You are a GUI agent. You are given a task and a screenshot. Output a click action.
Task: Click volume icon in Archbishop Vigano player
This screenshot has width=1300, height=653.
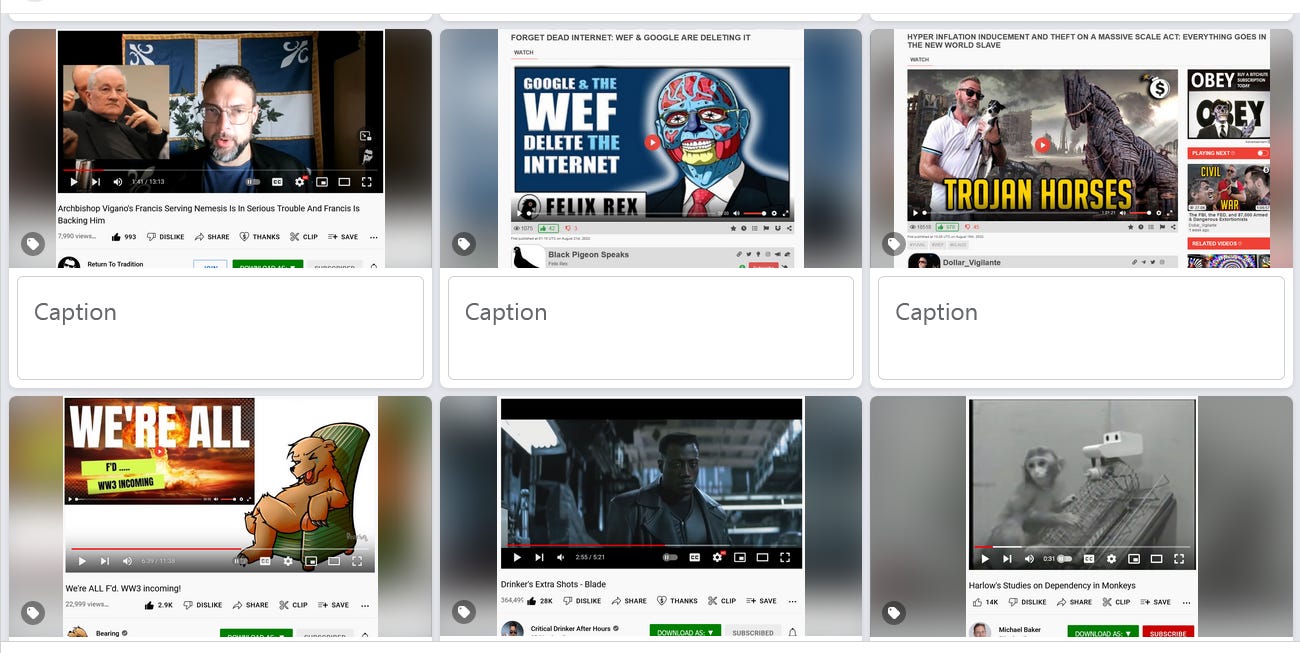[118, 182]
